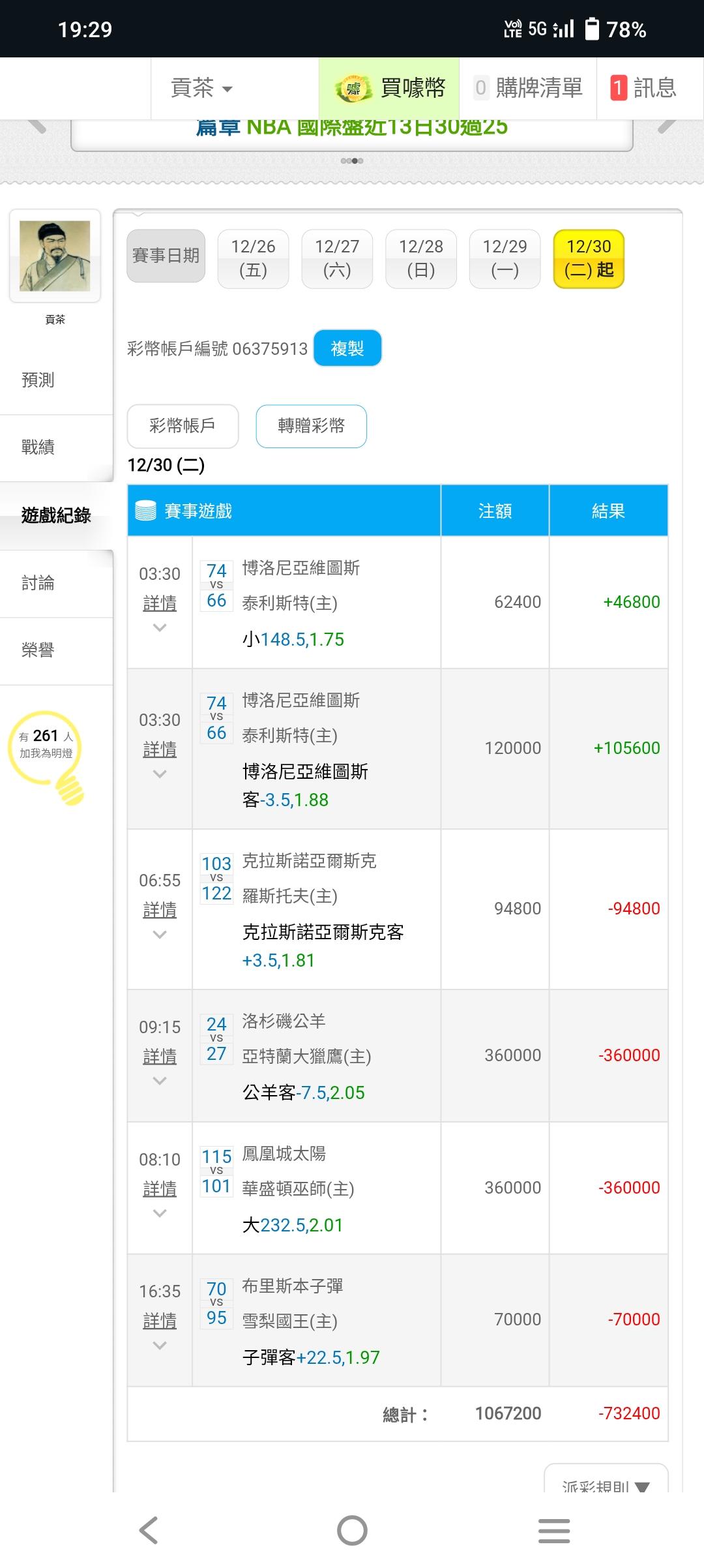Expand chevron under the 16:35 game
The image size is (704, 1568).
click(x=160, y=1346)
